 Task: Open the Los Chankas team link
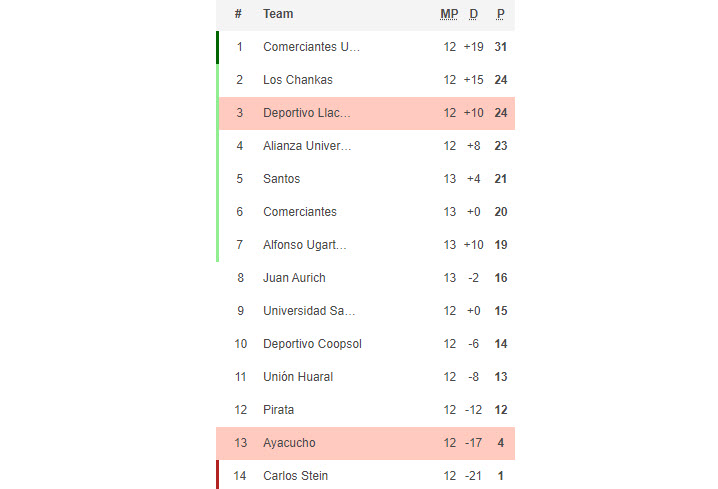coord(298,80)
